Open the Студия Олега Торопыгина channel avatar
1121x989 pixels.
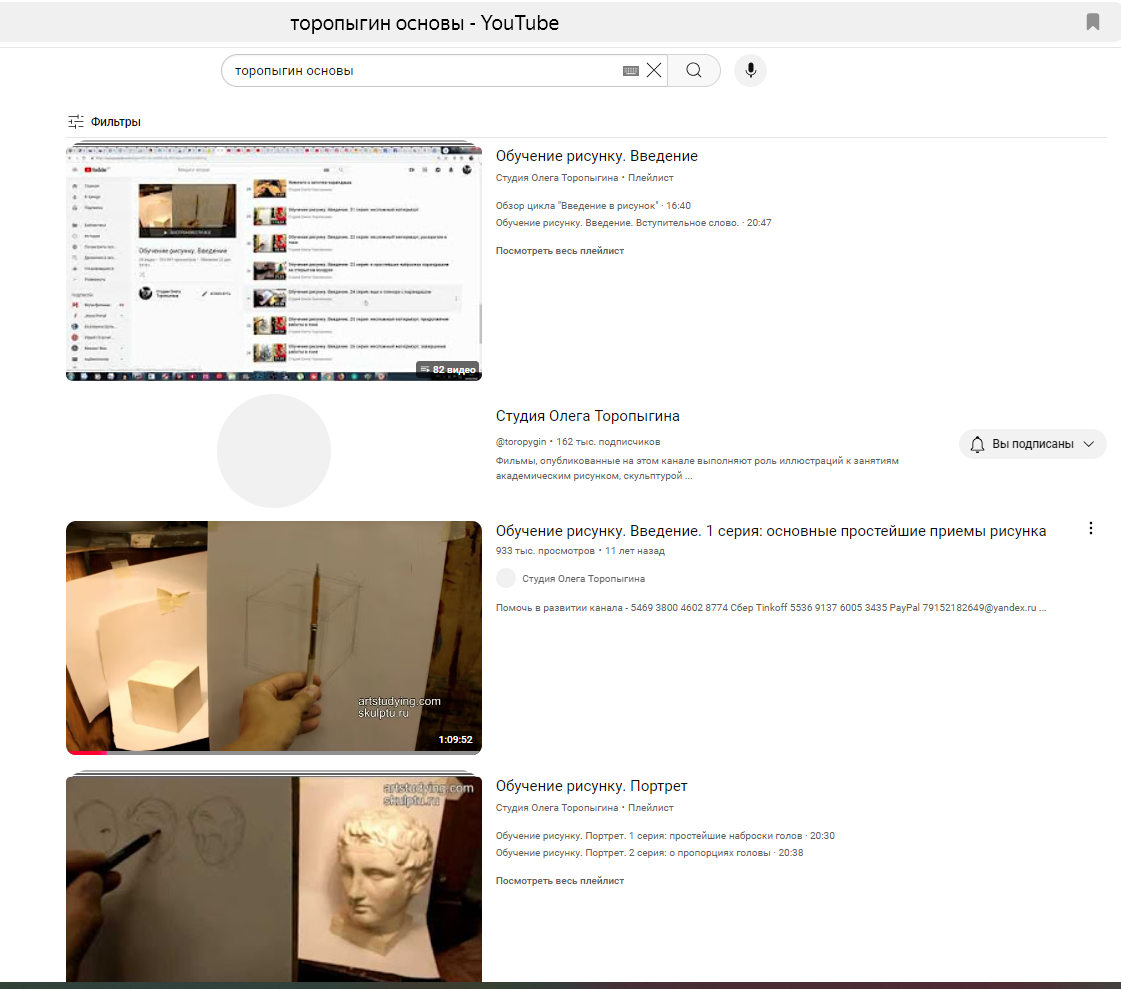coord(274,451)
